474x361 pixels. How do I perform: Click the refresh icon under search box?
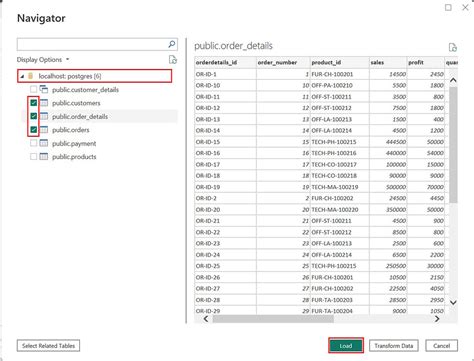pos(173,60)
